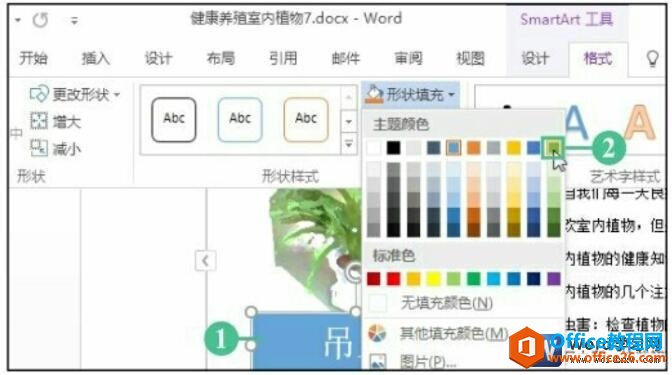Viewport: 672px width, 375px height.
Task: Switch to the main 设计 tab next to 插入
Action: click(158, 58)
